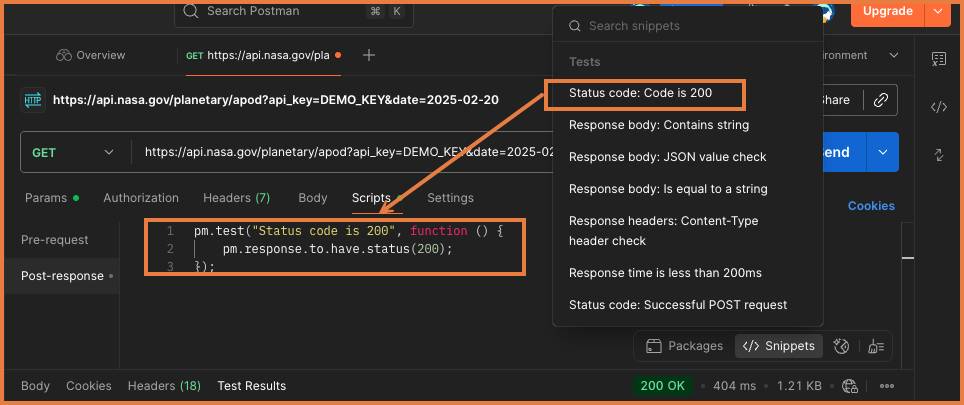
Task: Click the Share button
Action: pos(835,100)
